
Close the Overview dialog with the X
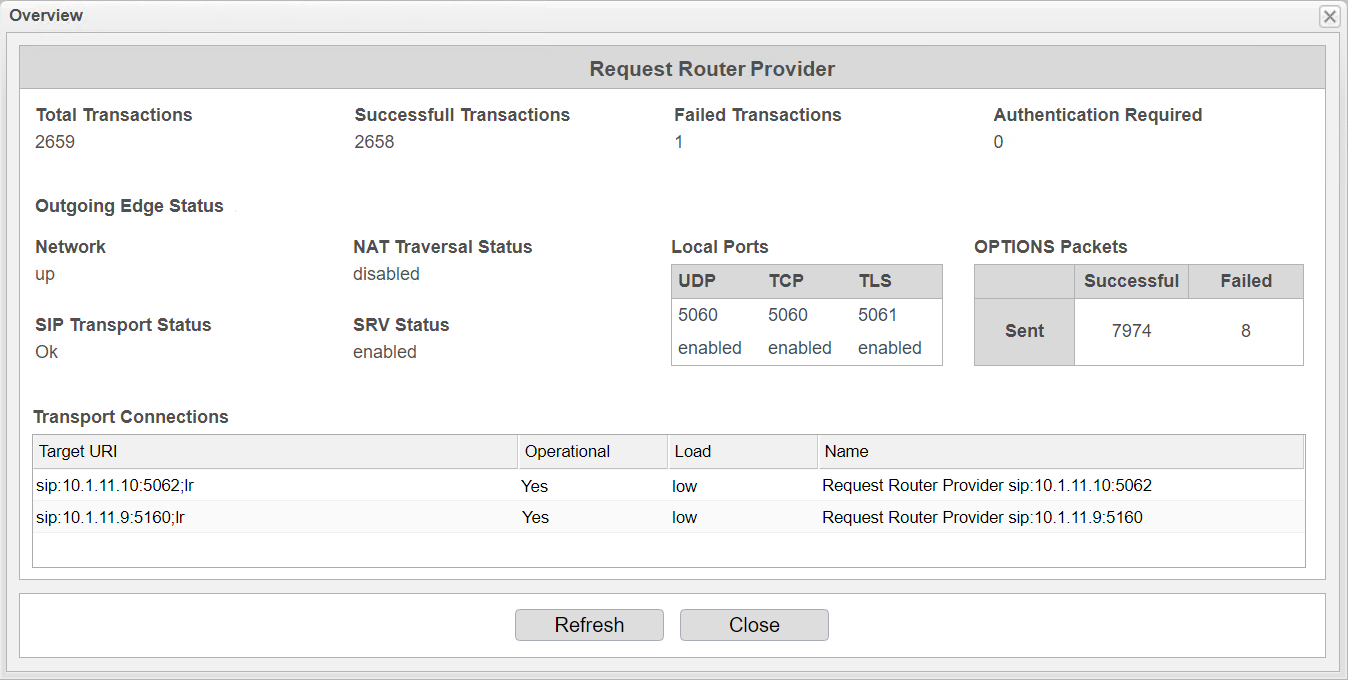[x=1329, y=16]
